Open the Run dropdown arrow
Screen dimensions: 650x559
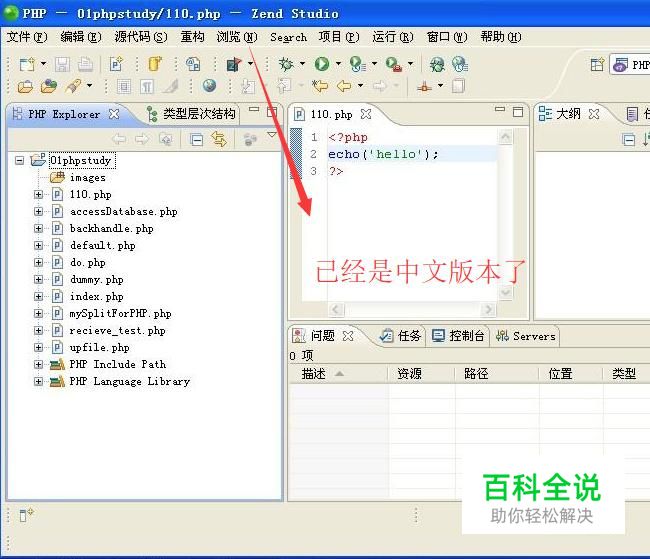[x=338, y=64]
